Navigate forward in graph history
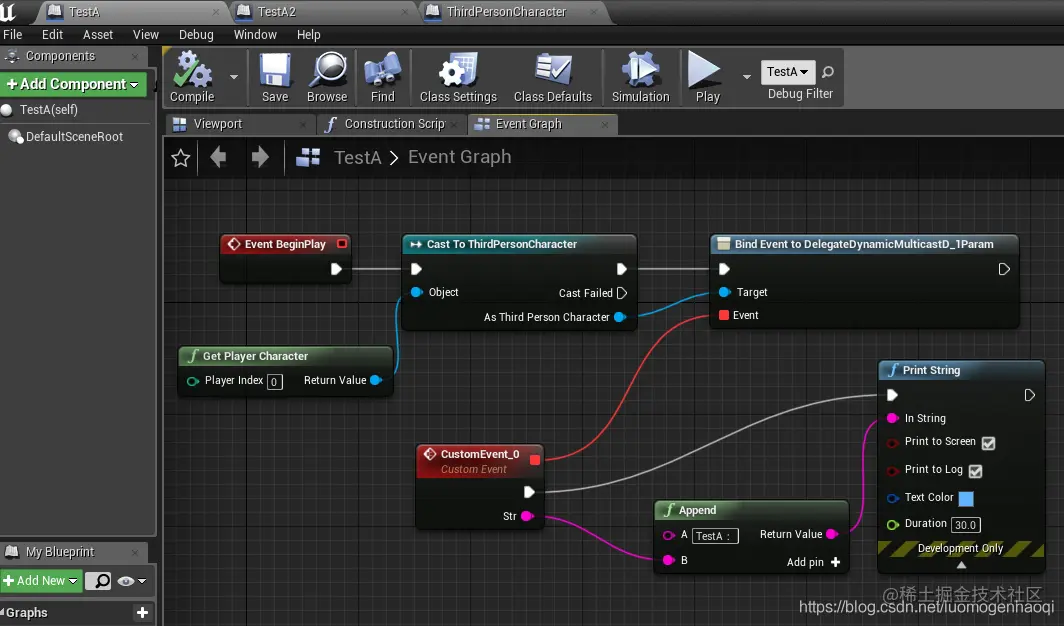Viewport: 1064px width, 626px height. (260, 157)
